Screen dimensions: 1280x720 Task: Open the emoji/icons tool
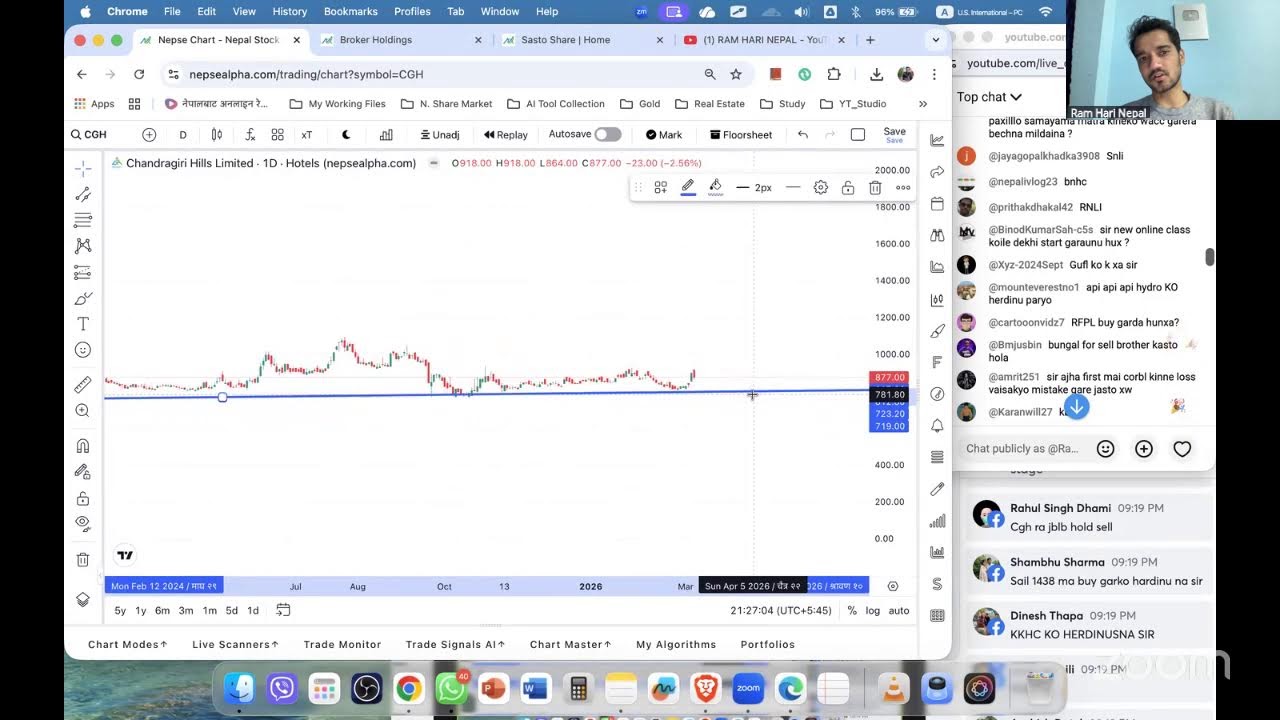point(83,350)
